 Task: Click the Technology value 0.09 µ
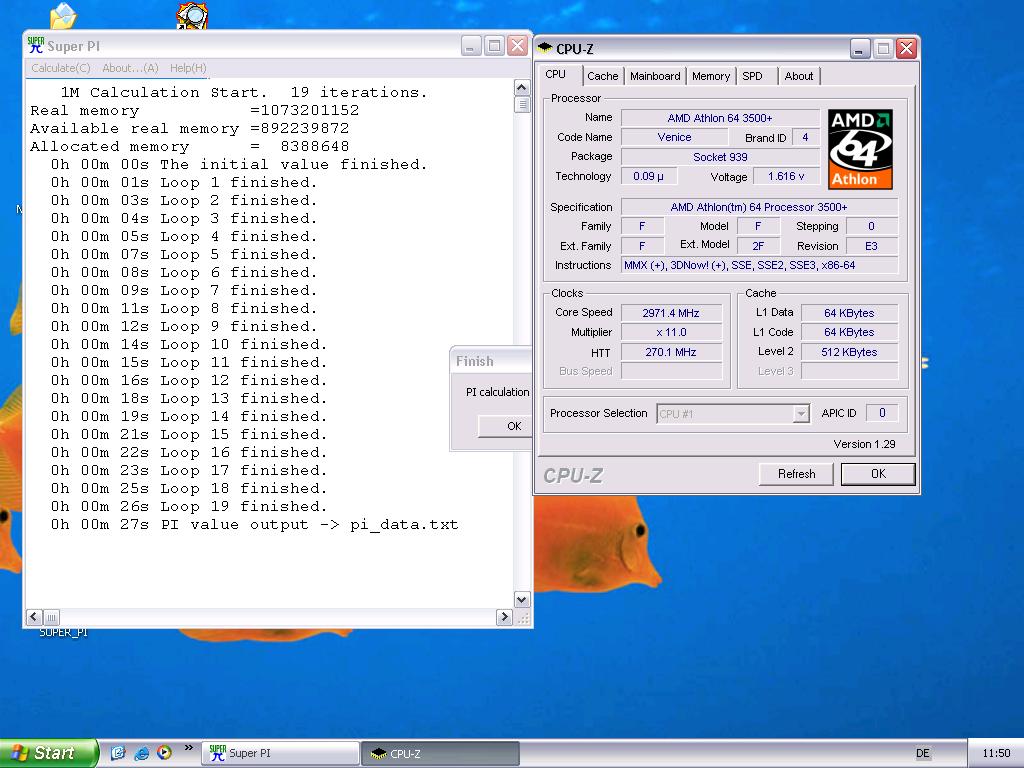click(648, 176)
